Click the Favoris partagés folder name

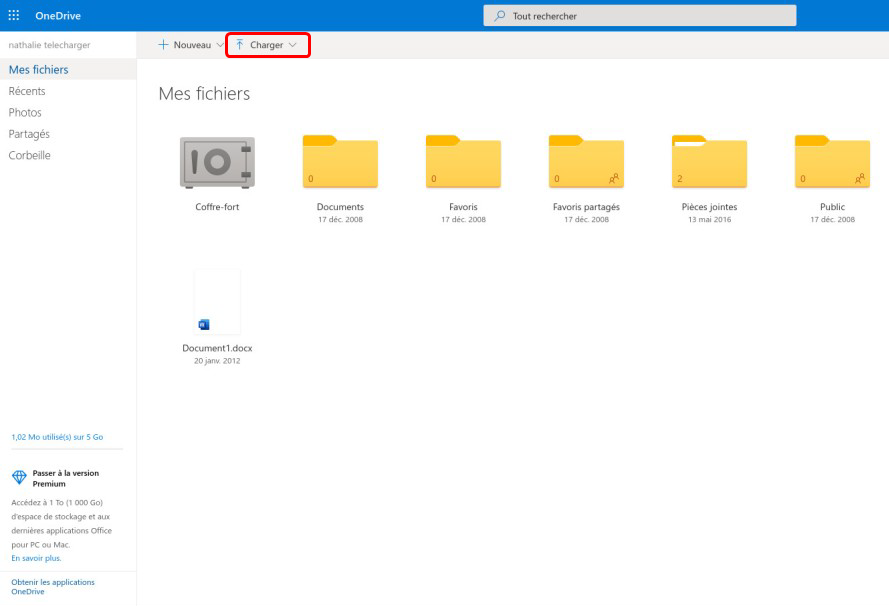tap(586, 207)
